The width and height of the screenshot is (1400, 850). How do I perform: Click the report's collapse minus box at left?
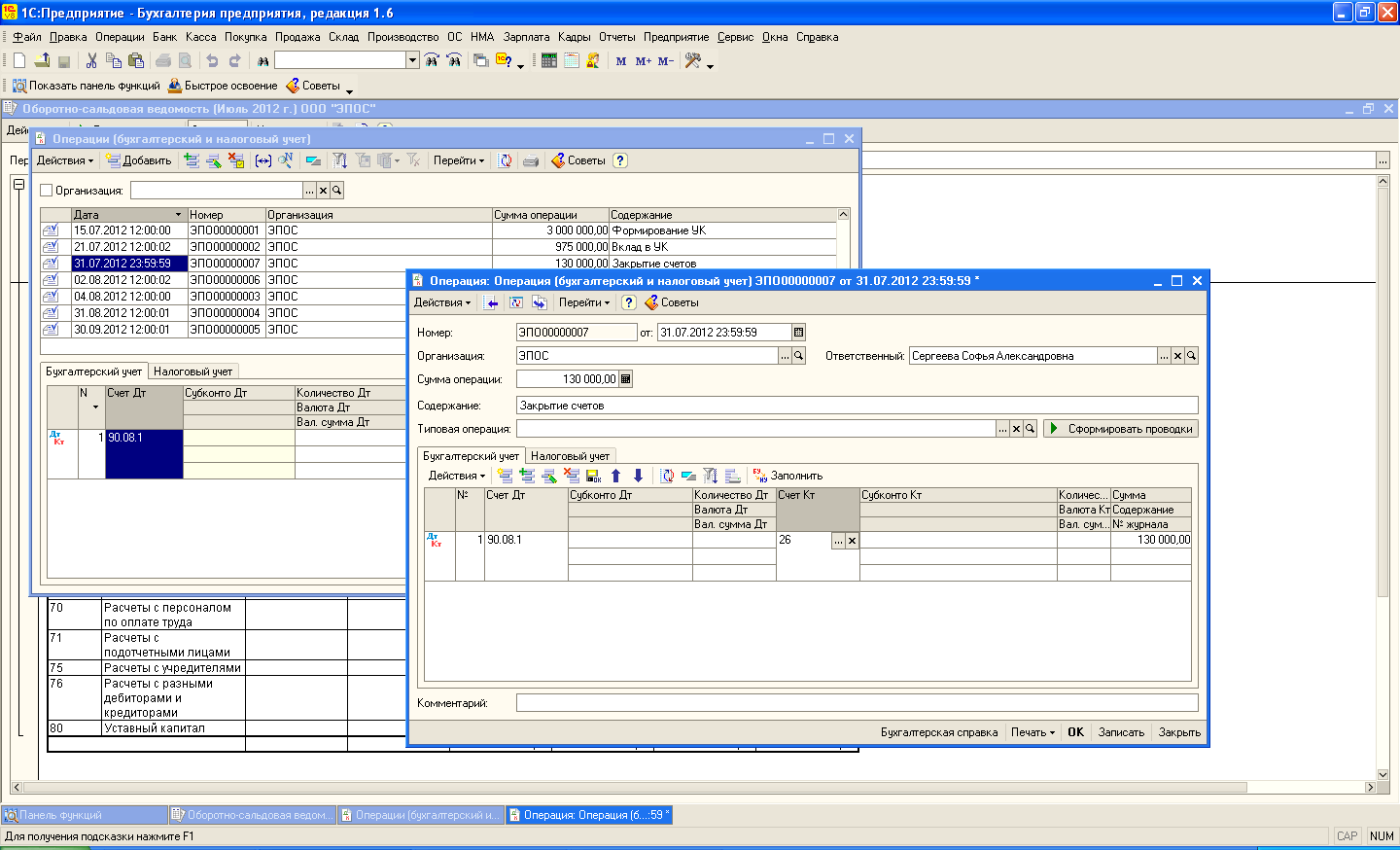click(x=18, y=184)
